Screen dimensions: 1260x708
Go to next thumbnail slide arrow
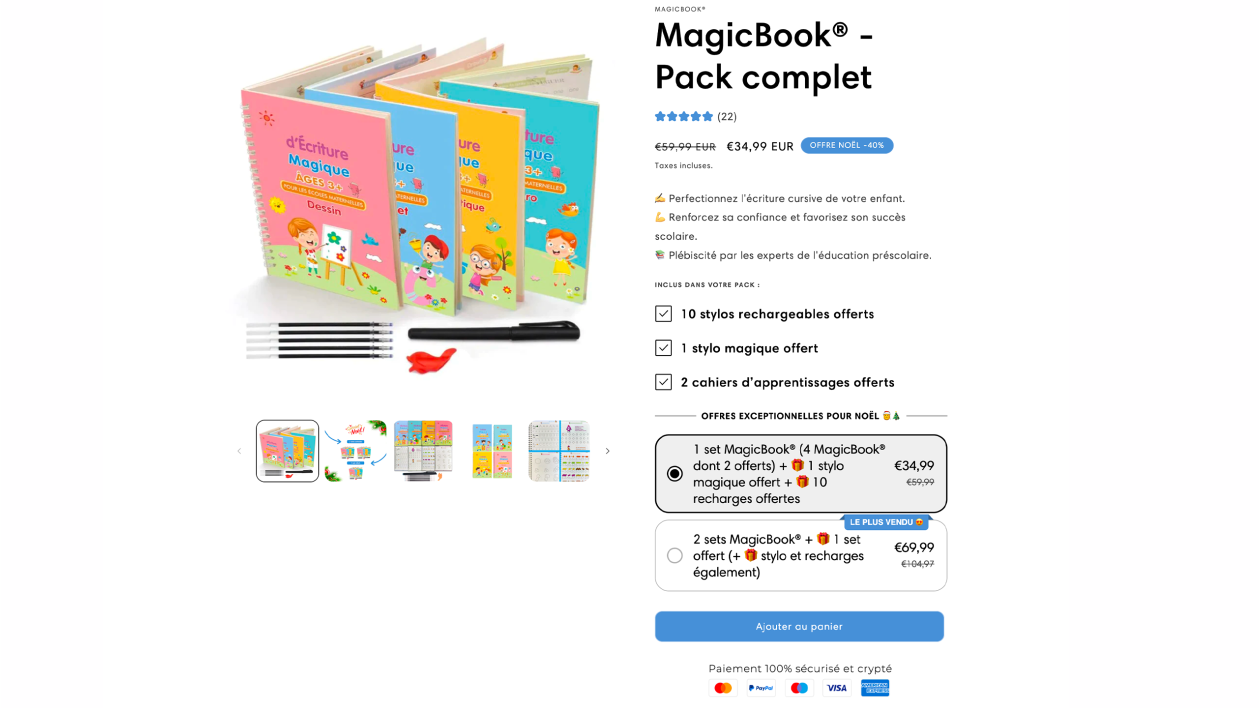coord(607,451)
